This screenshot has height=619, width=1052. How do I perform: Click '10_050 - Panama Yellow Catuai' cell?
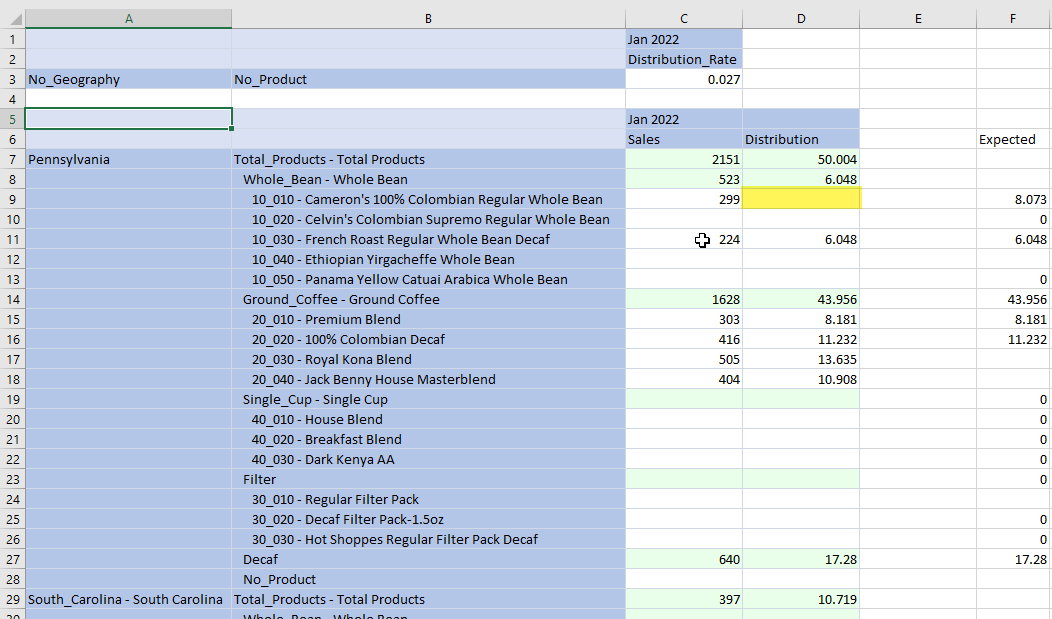click(x=428, y=279)
